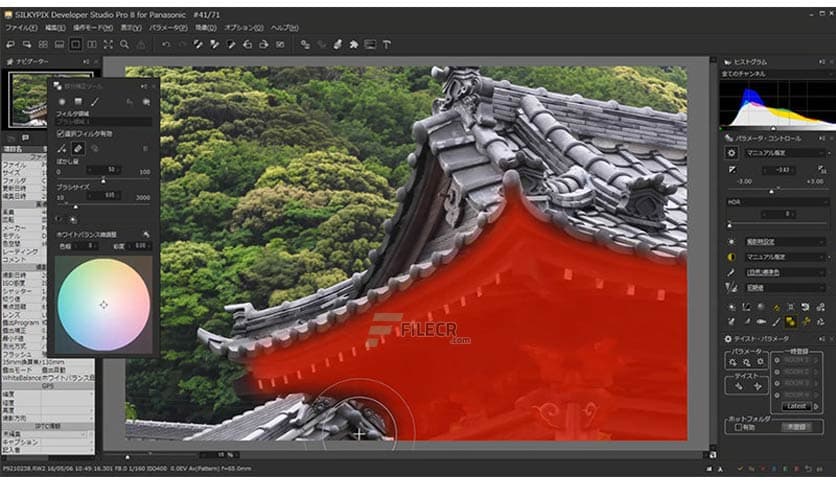Toggle the hot folder enable checkbox

(738, 427)
